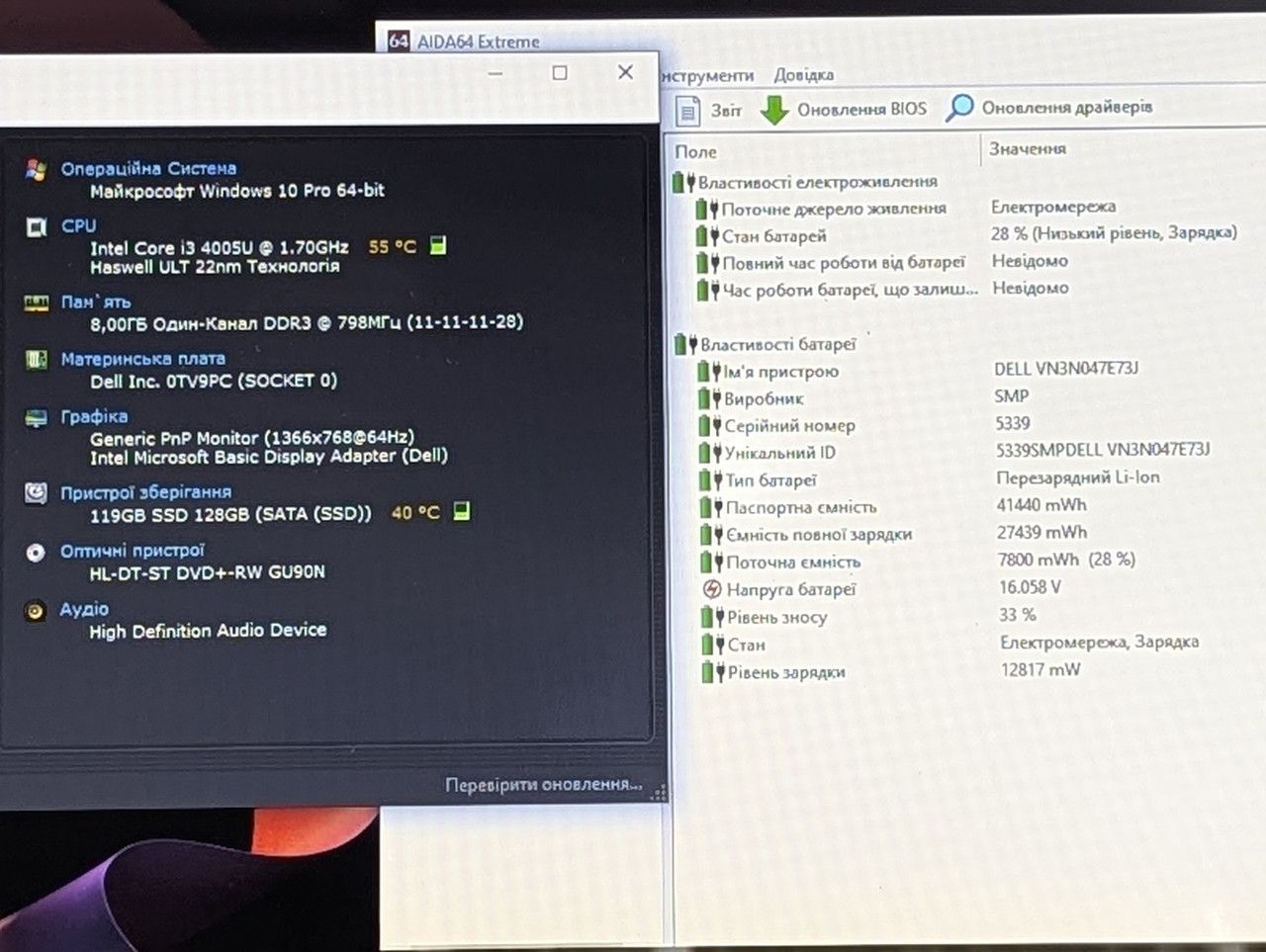
Task: Open the Довідка menu in AIDA64
Action: pos(804,74)
